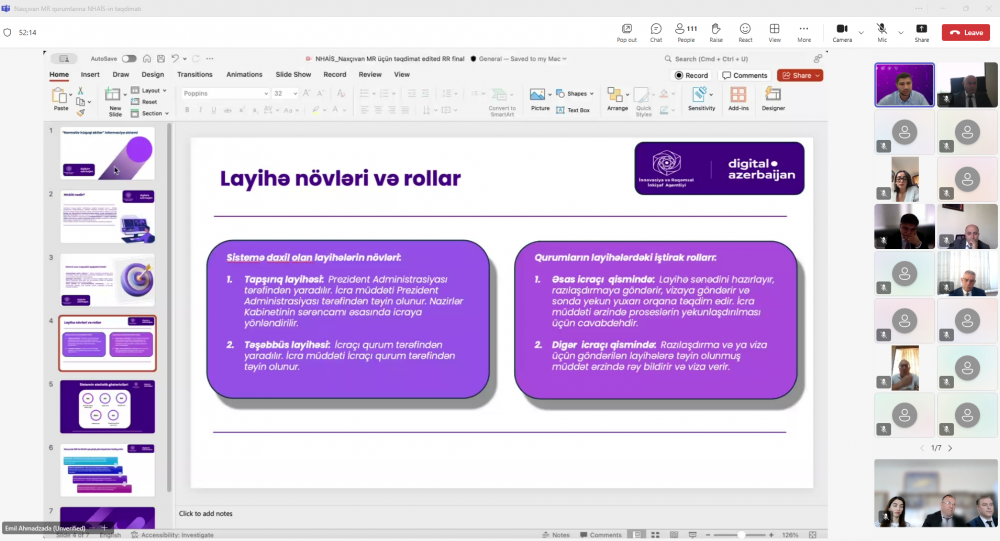Screen dimensions: 1000x541
Task: Switch to the Transitions ribbon tab
Action: [x=194, y=74]
